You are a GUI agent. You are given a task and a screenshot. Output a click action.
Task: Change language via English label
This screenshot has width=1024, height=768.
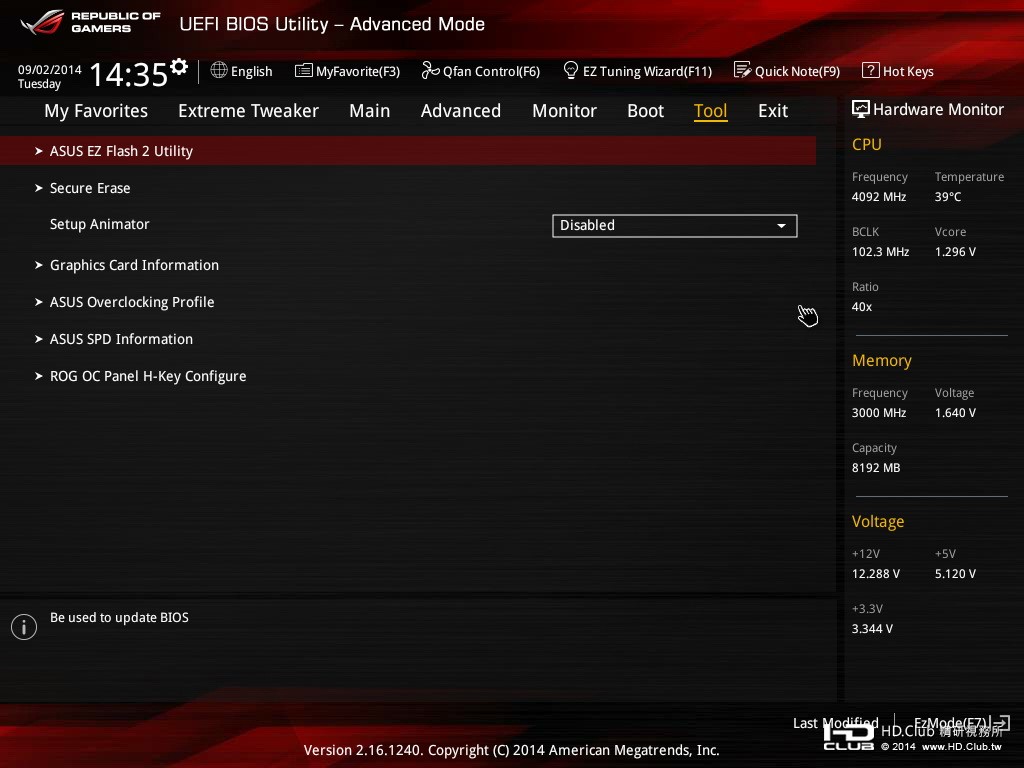tap(251, 71)
